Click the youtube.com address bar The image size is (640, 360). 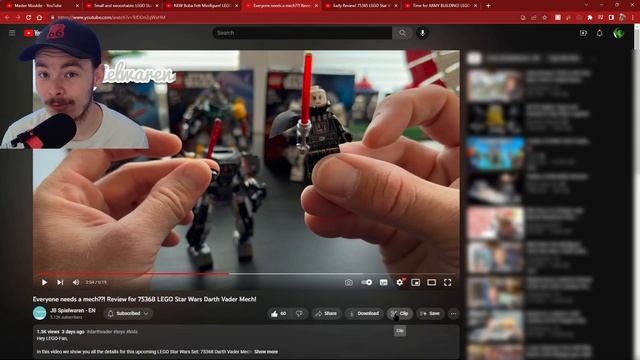282,18
